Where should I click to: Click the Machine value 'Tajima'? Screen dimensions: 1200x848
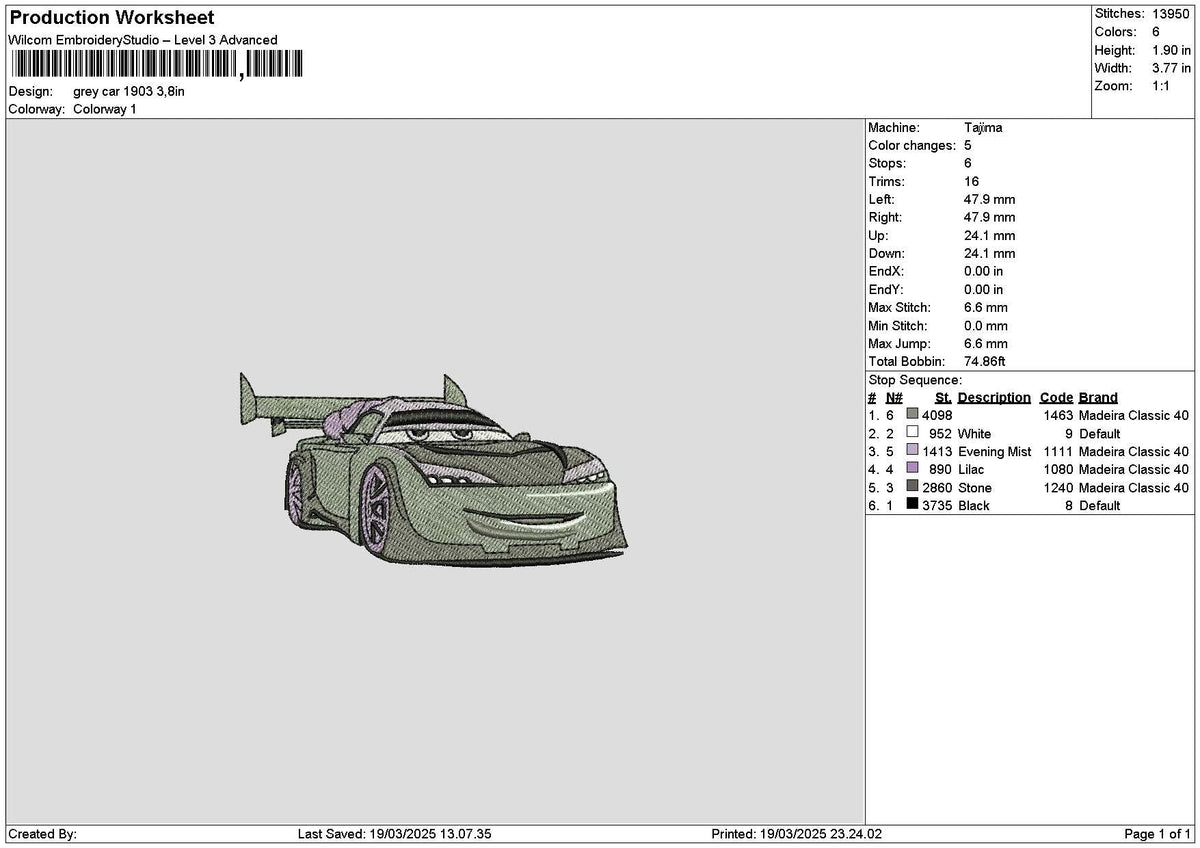[x=983, y=128]
